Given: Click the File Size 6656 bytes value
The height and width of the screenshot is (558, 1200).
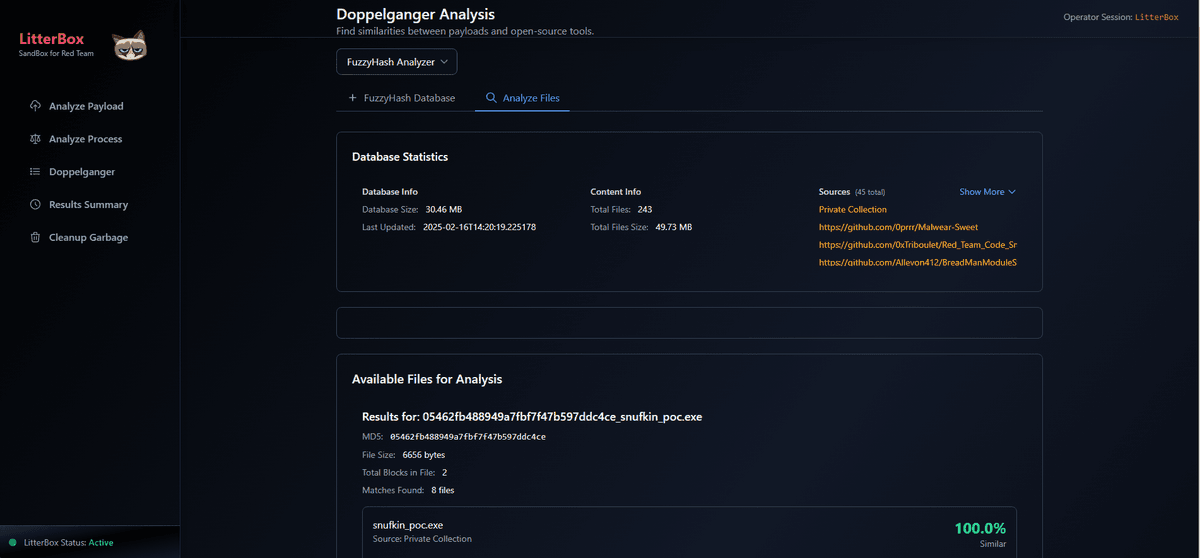Looking at the screenshot, I should click(423, 455).
